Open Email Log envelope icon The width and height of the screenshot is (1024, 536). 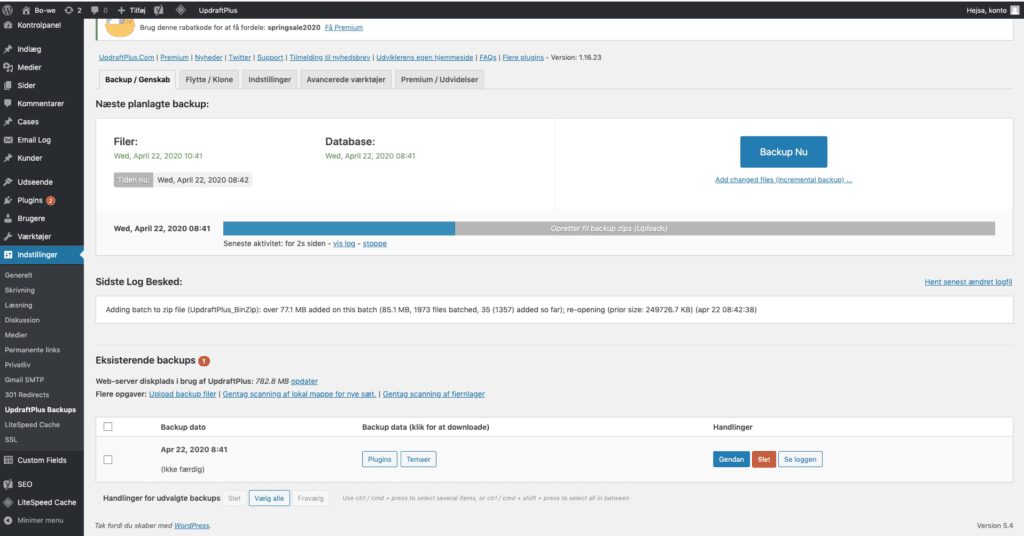[x=8, y=140]
